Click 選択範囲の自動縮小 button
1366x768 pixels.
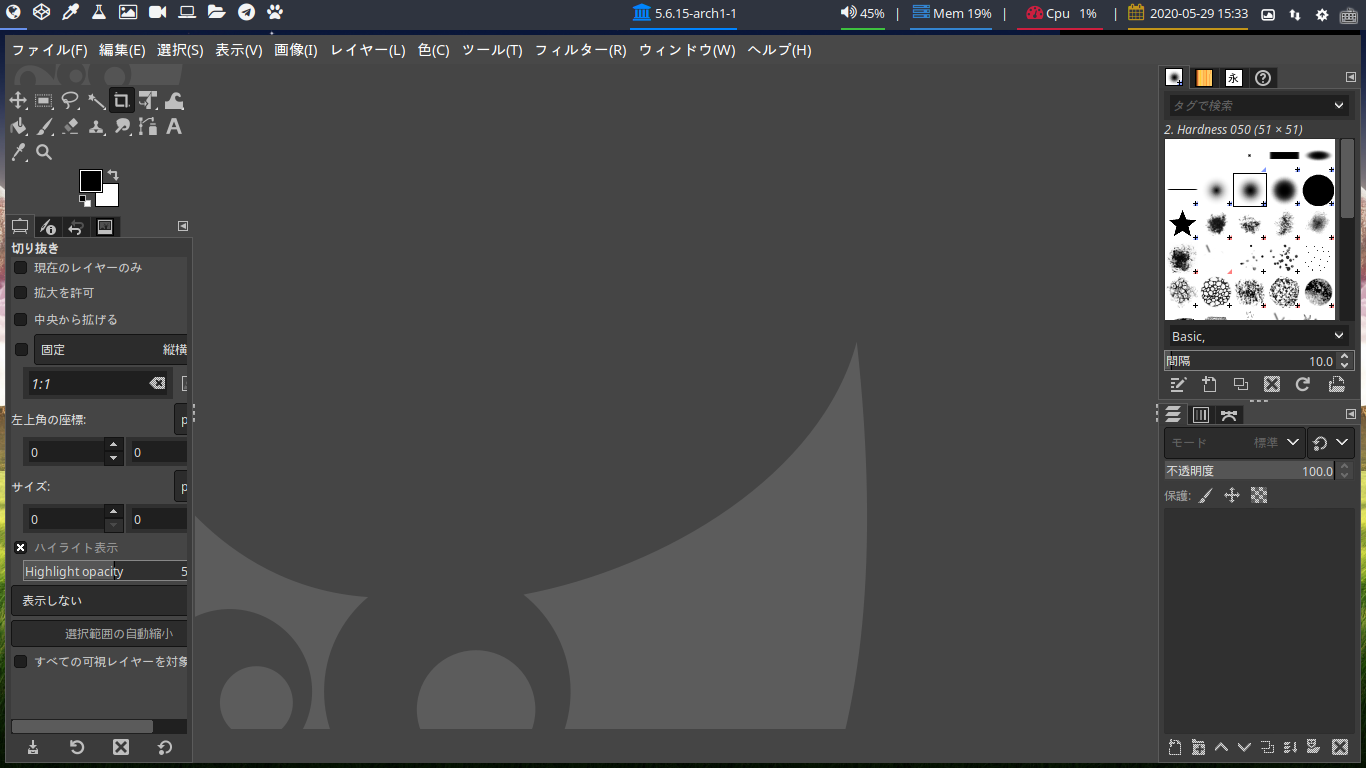click(x=100, y=634)
